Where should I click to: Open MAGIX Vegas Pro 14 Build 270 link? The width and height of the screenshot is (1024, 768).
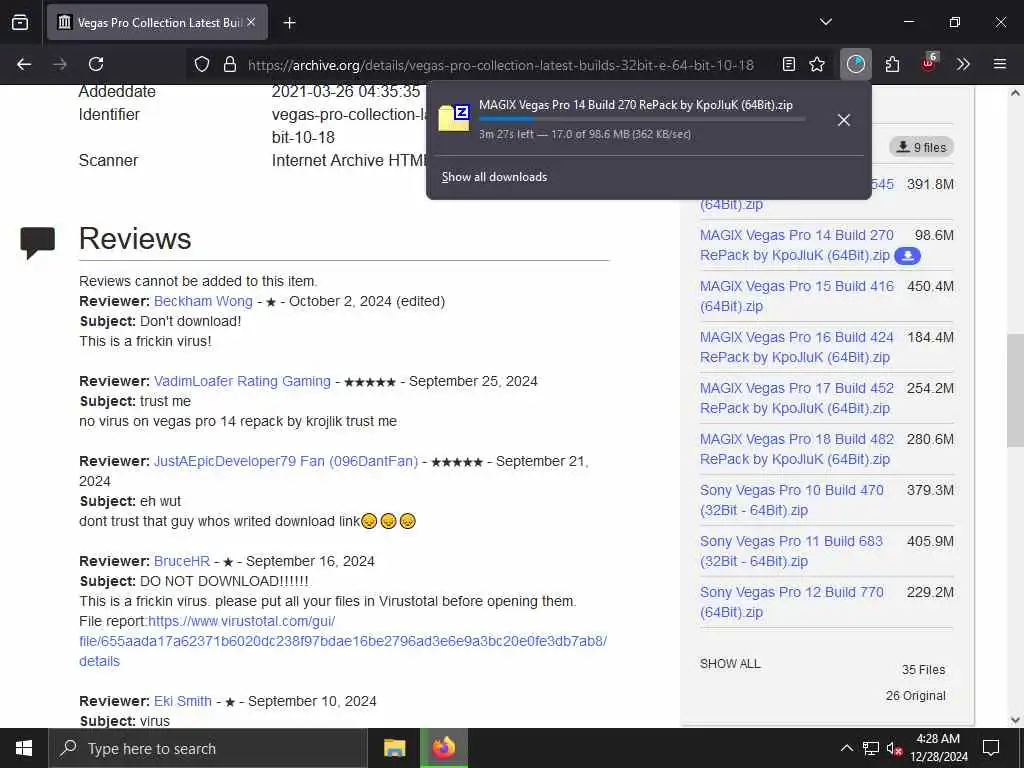tap(797, 245)
